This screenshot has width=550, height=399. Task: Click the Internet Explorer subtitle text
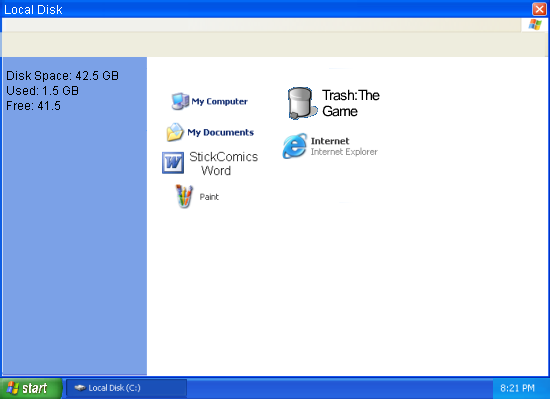[344, 152]
